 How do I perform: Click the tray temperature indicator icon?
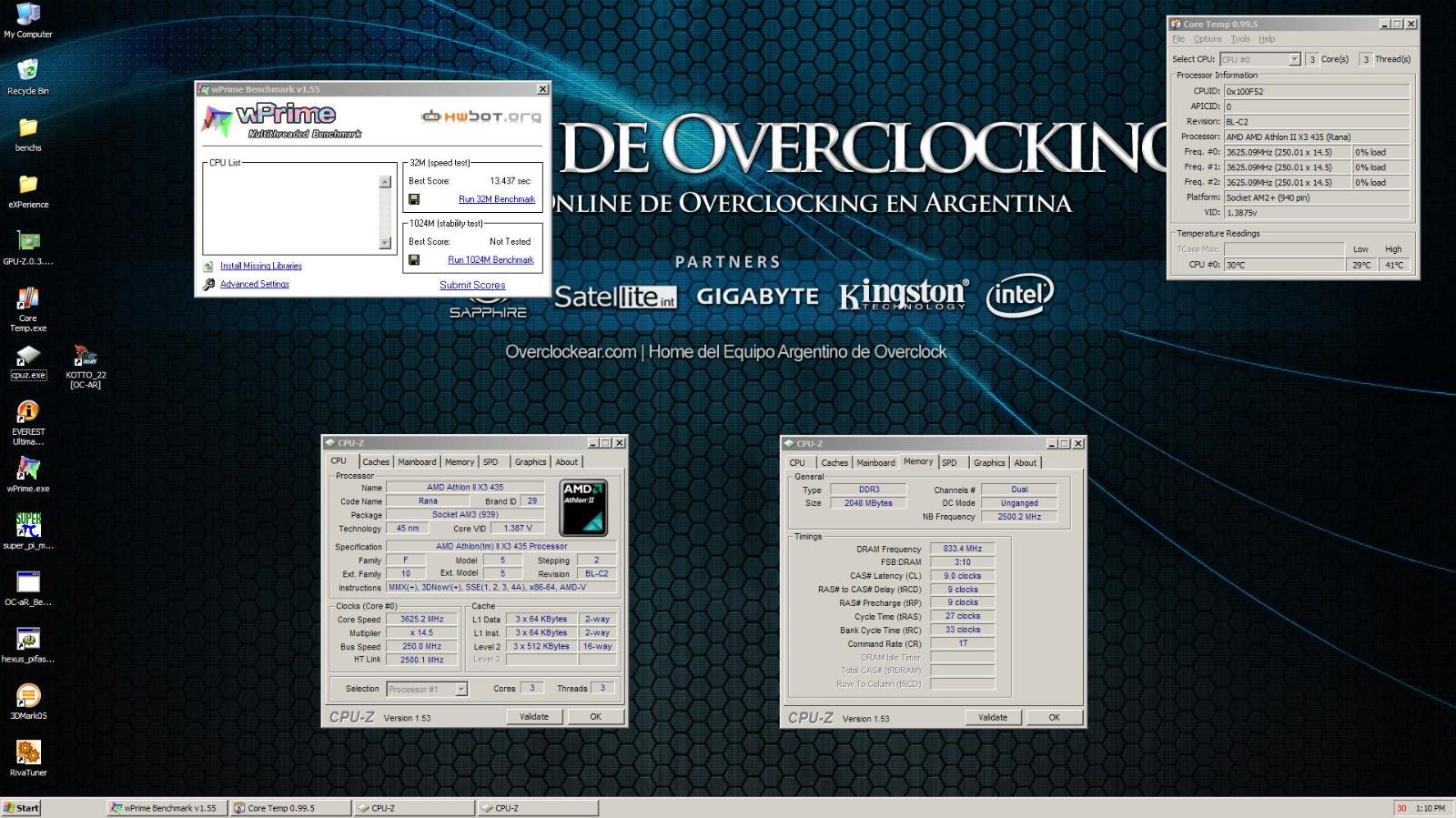1401,808
